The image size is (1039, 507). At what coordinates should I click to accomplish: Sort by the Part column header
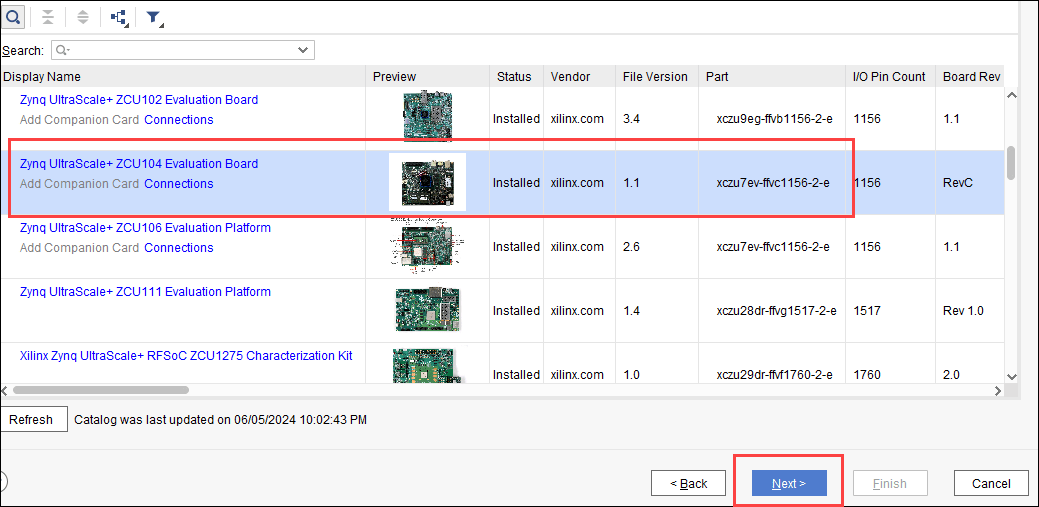(x=772, y=76)
